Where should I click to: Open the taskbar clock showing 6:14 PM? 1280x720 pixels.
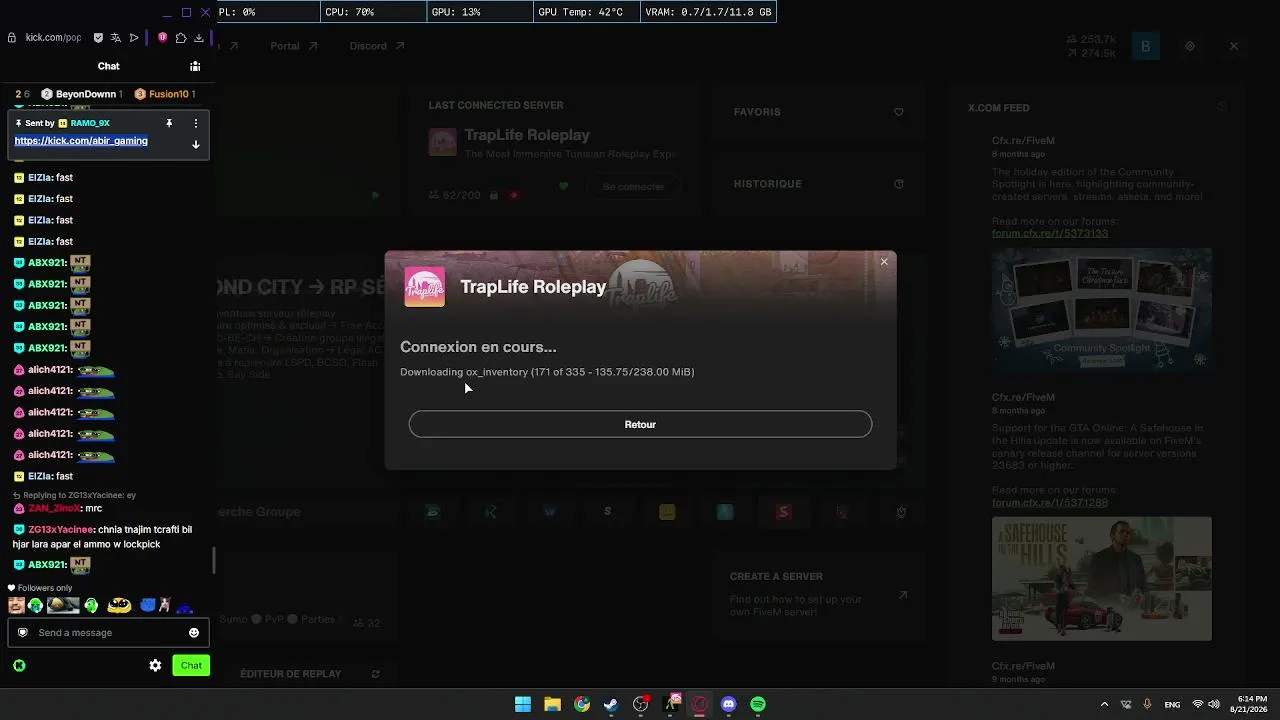click(1249, 704)
